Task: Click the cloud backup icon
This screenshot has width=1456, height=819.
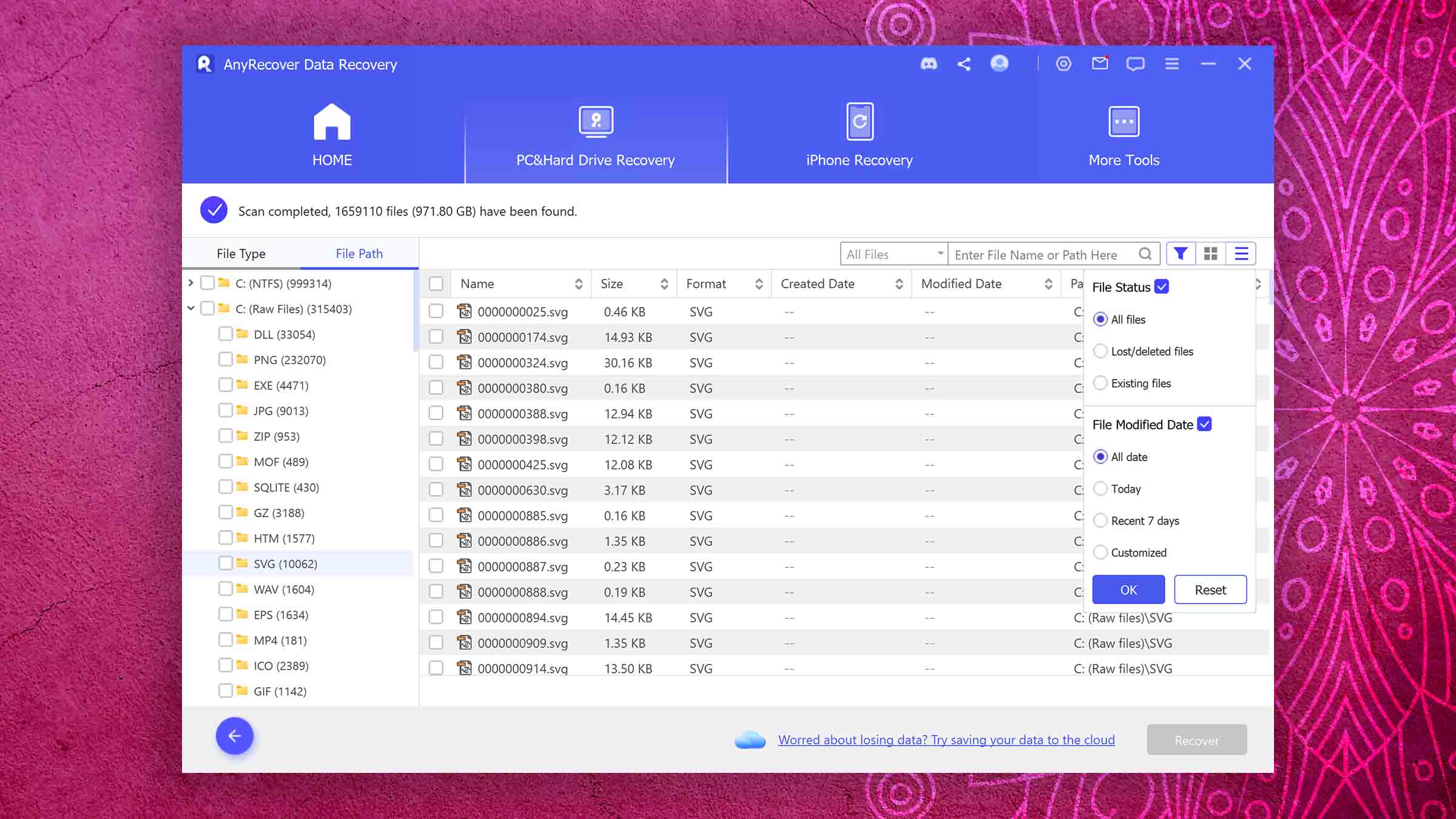Action: tap(750, 740)
